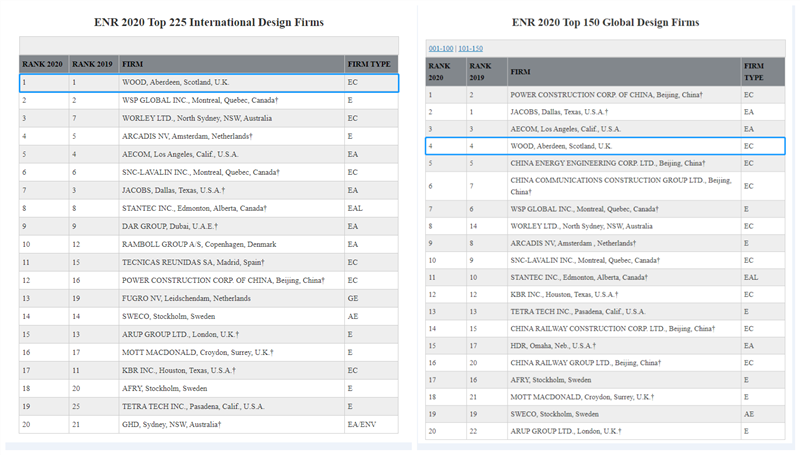Click FIRM TYPE header in Global Design Firms table
This screenshot has height=455, width=800.
pos(754,71)
